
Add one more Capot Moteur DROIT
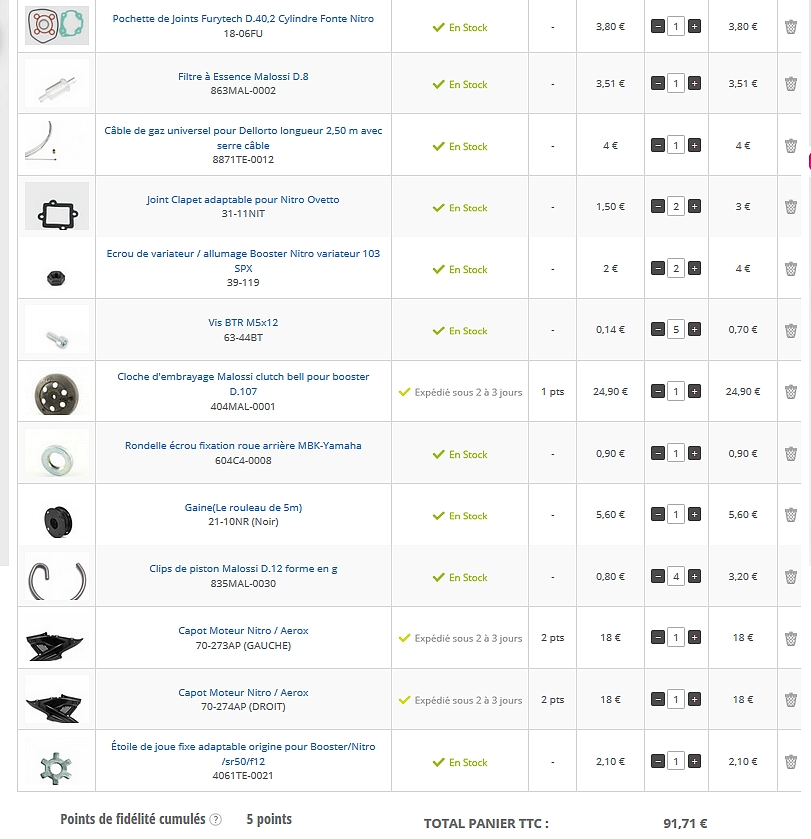[694, 699]
